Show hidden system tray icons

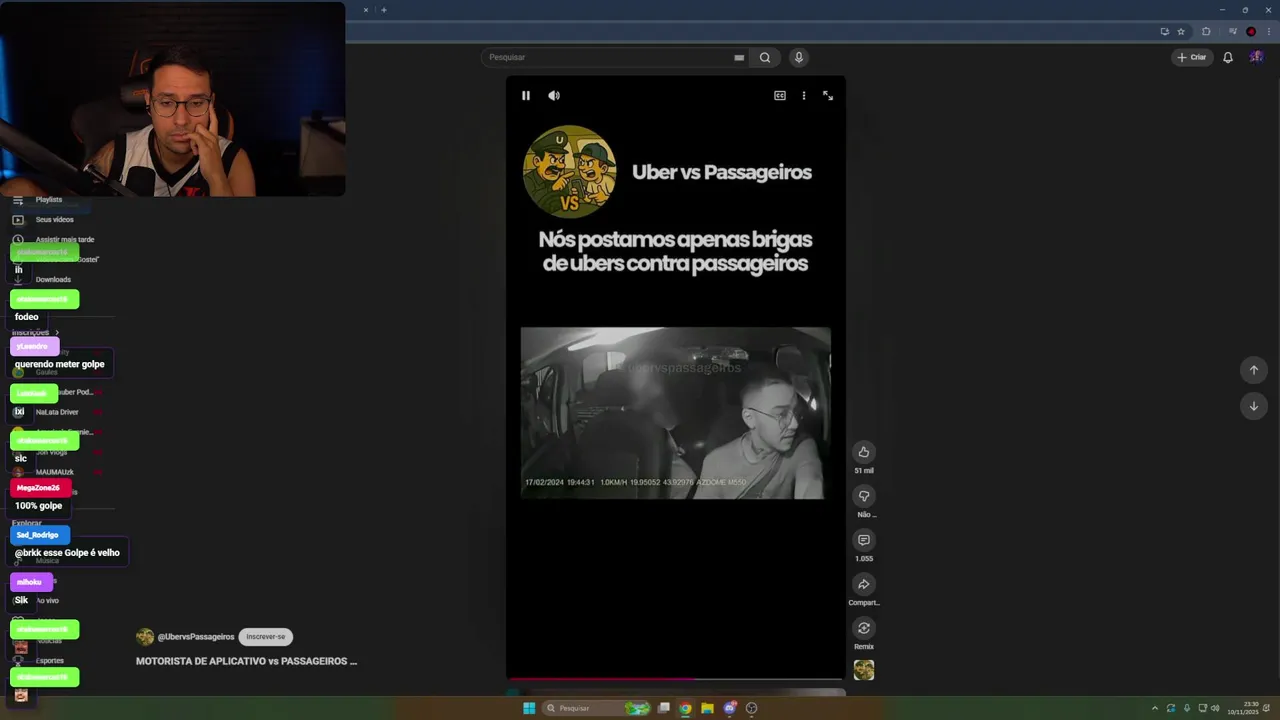[1155, 708]
